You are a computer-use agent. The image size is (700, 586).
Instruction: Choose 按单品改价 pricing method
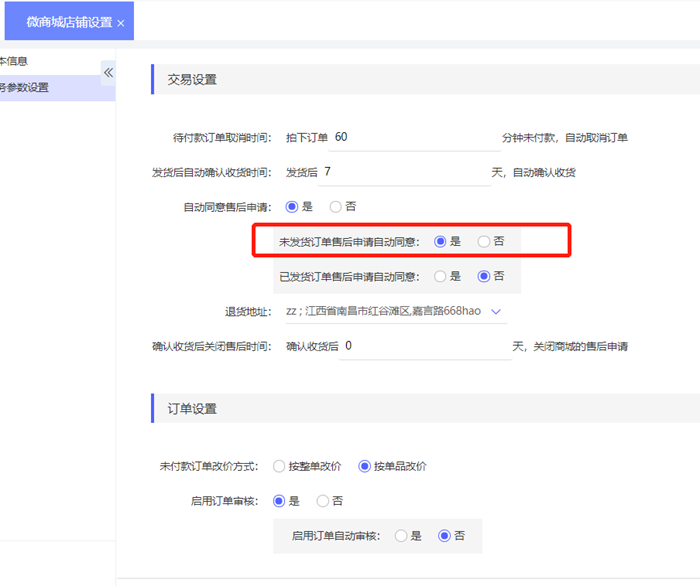pyautogui.click(x=364, y=466)
